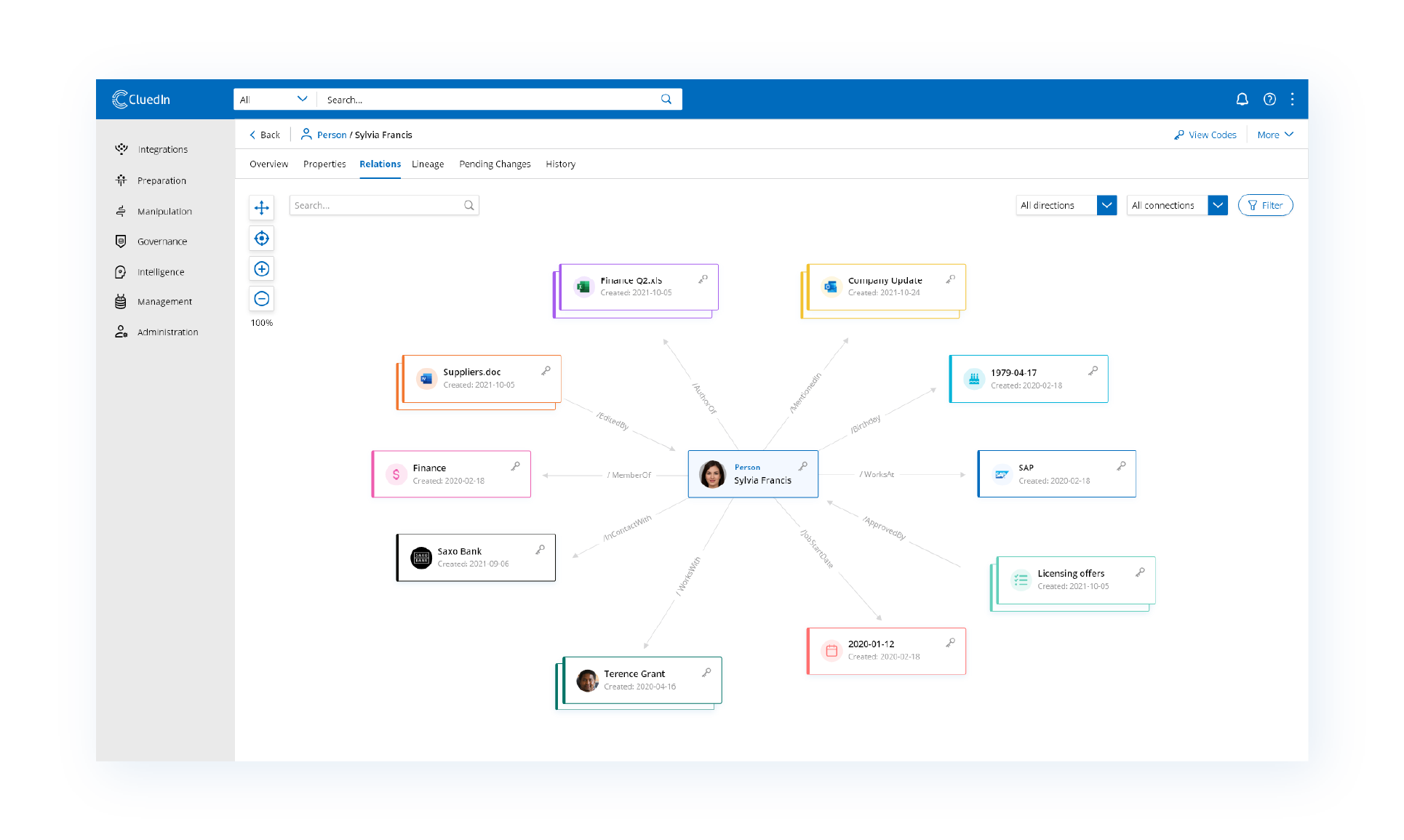Click the center-on-node icon in the graph toolbar

(x=261, y=238)
